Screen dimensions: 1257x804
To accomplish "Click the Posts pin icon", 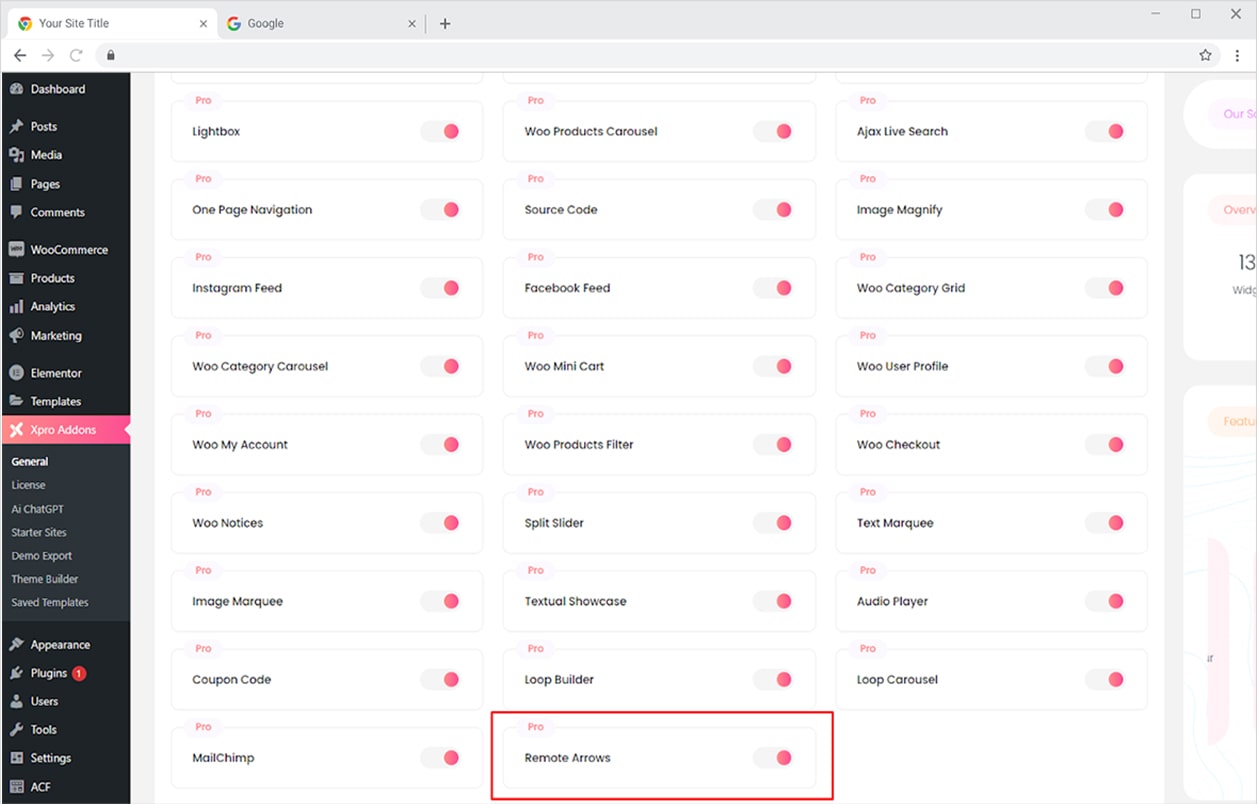I will pyautogui.click(x=16, y=127).
